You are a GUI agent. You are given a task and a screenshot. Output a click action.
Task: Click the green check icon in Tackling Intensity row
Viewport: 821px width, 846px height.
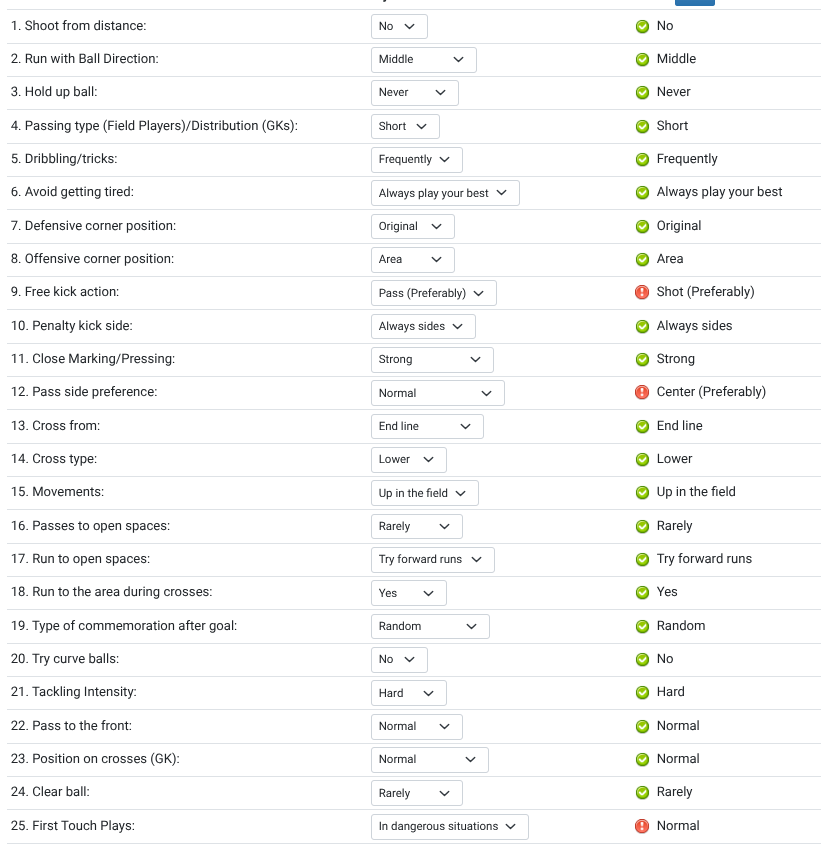click(642, 692)
